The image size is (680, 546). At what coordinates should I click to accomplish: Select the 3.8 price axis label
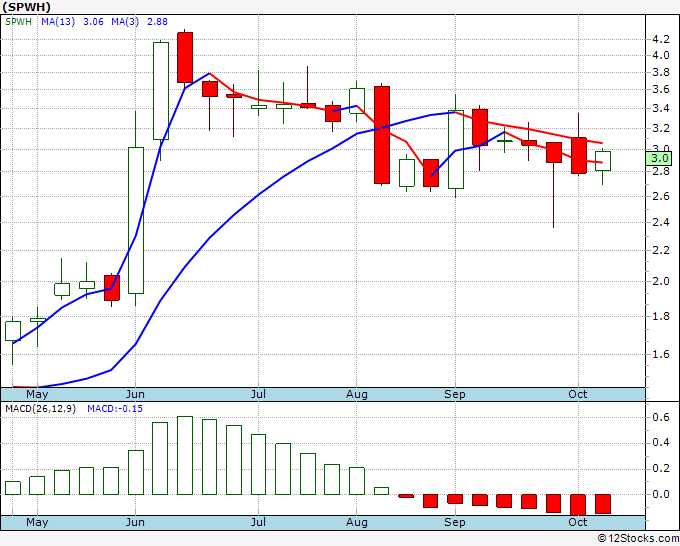[660, 72]
